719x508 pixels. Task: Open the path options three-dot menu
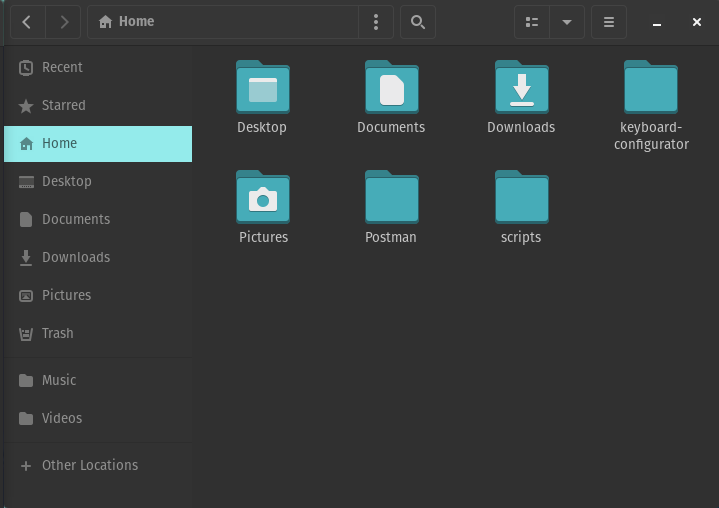tap(376, 22)
